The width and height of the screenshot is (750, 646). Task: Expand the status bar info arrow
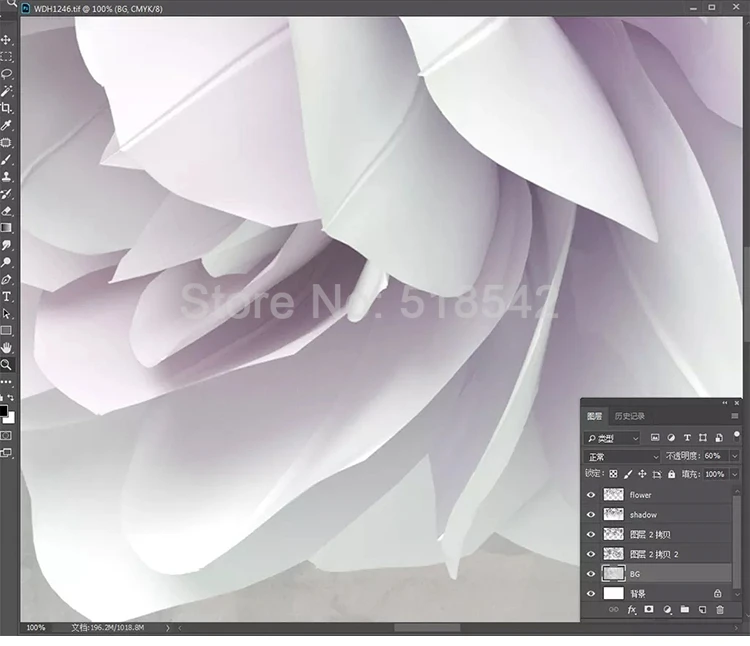(x=168, y=628)
